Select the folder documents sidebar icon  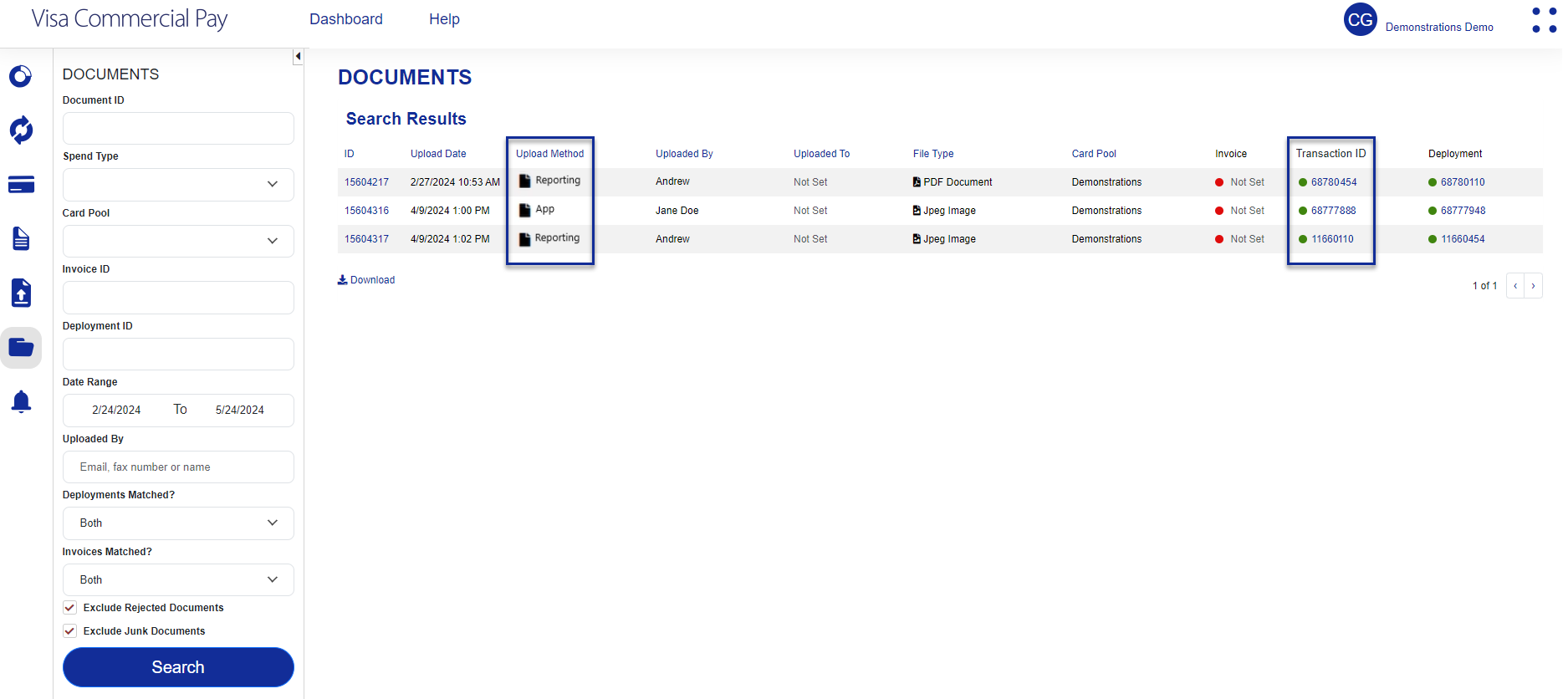21,348
